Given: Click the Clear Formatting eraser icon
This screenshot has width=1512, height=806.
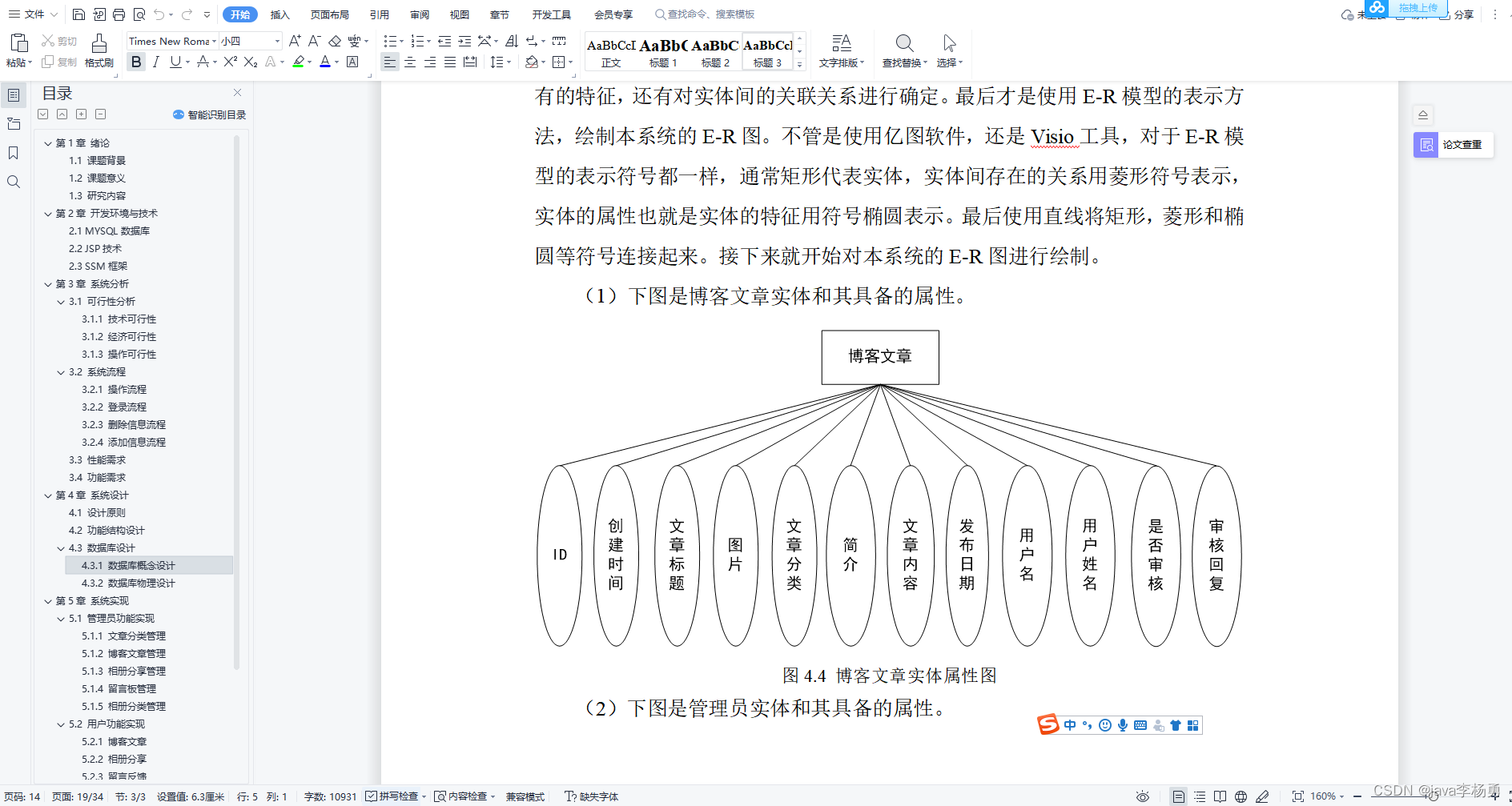Looking at the screenshot, I should pos(335,41).
